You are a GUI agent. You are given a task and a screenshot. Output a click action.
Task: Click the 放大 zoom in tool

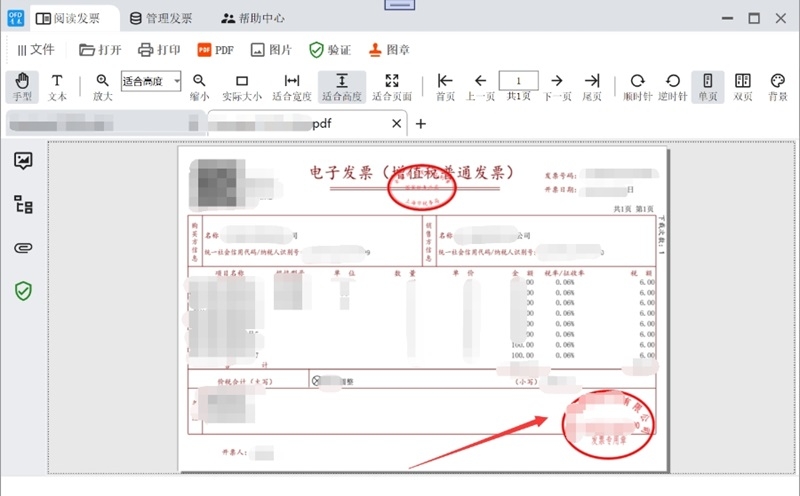pyautogui.click(x=103, y=87)
